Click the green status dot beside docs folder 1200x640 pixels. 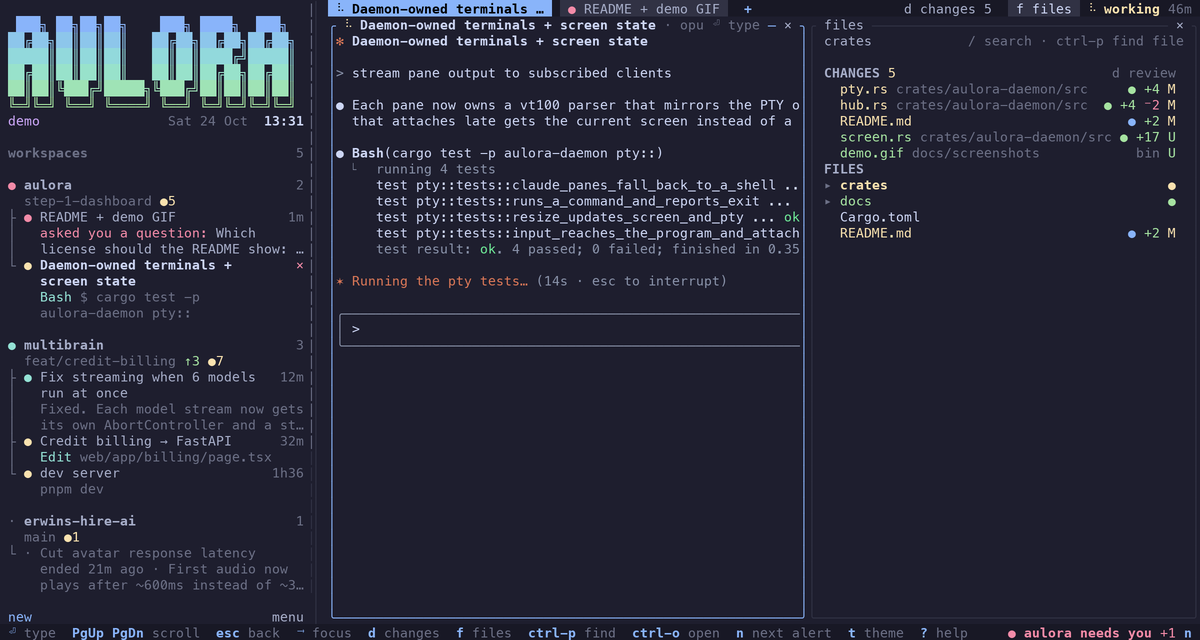pos(1171,201)
